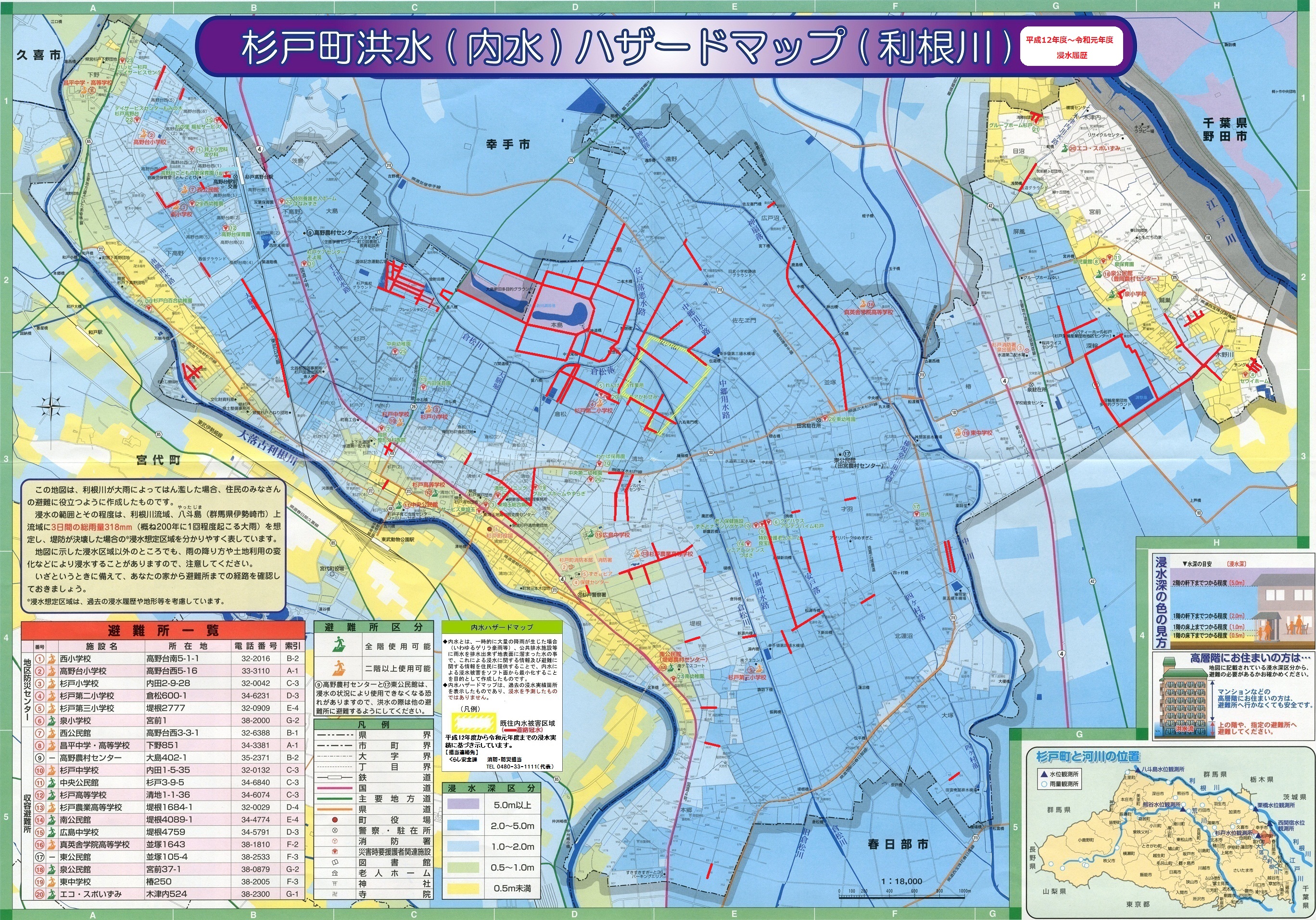Select the 図書館 book legend symbol
The height and width of the screenshot is (920, 1316).
click(x=334, y=863)
